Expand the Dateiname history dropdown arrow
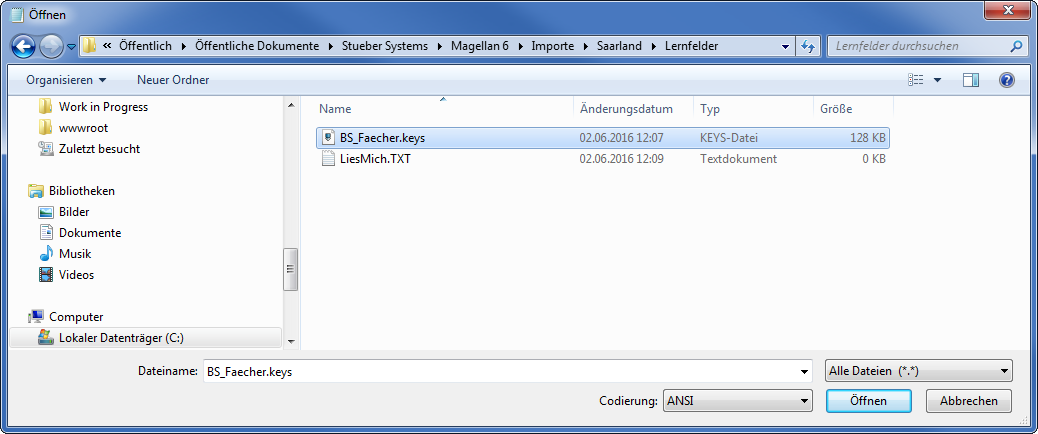 tap(804, 372)
